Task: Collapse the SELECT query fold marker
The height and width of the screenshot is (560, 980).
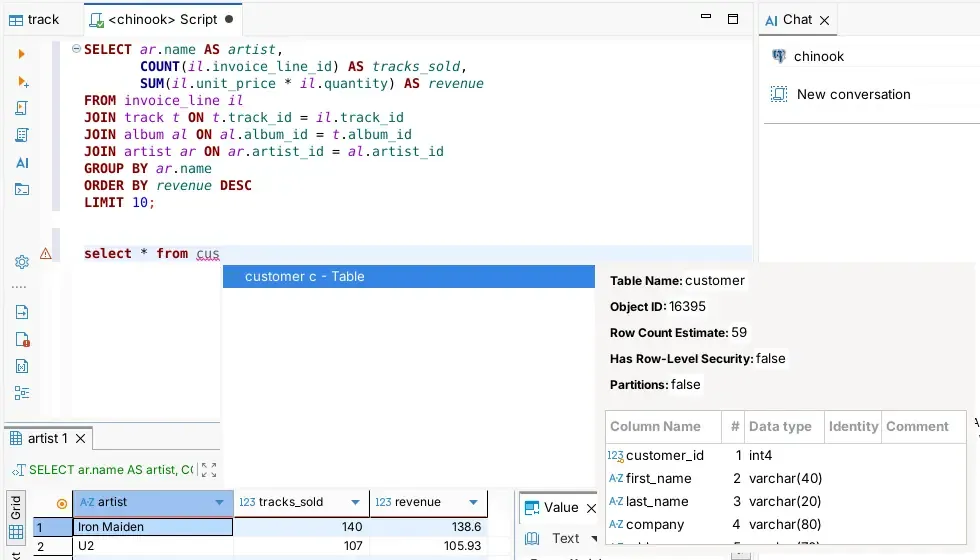Action: (x=76, y=49)
